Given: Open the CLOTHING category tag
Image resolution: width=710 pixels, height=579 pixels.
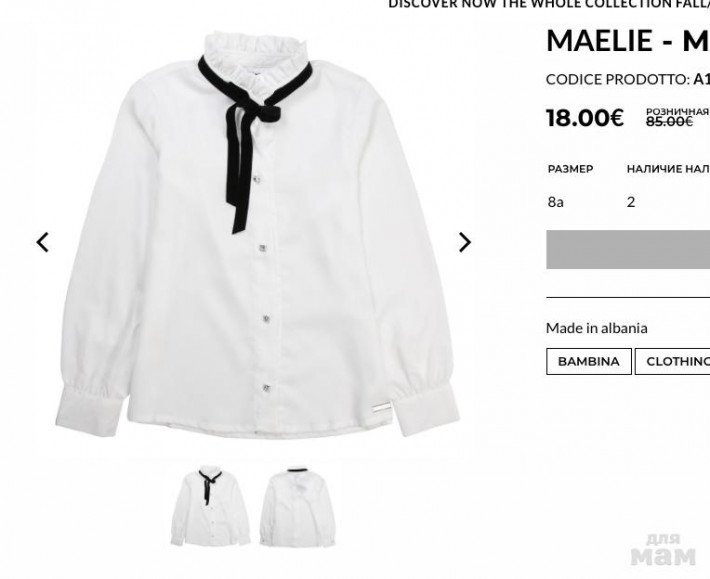Looking at the screenshot, I should tap(672, 361).
